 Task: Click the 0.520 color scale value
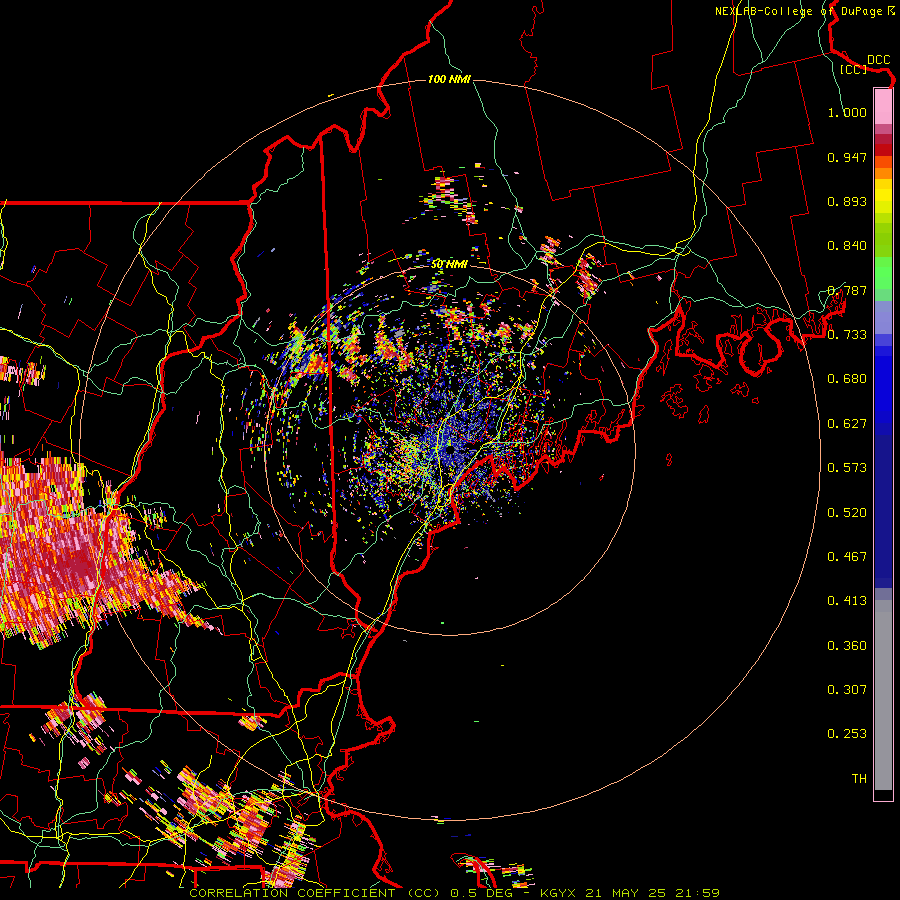[x=847, y=513]
